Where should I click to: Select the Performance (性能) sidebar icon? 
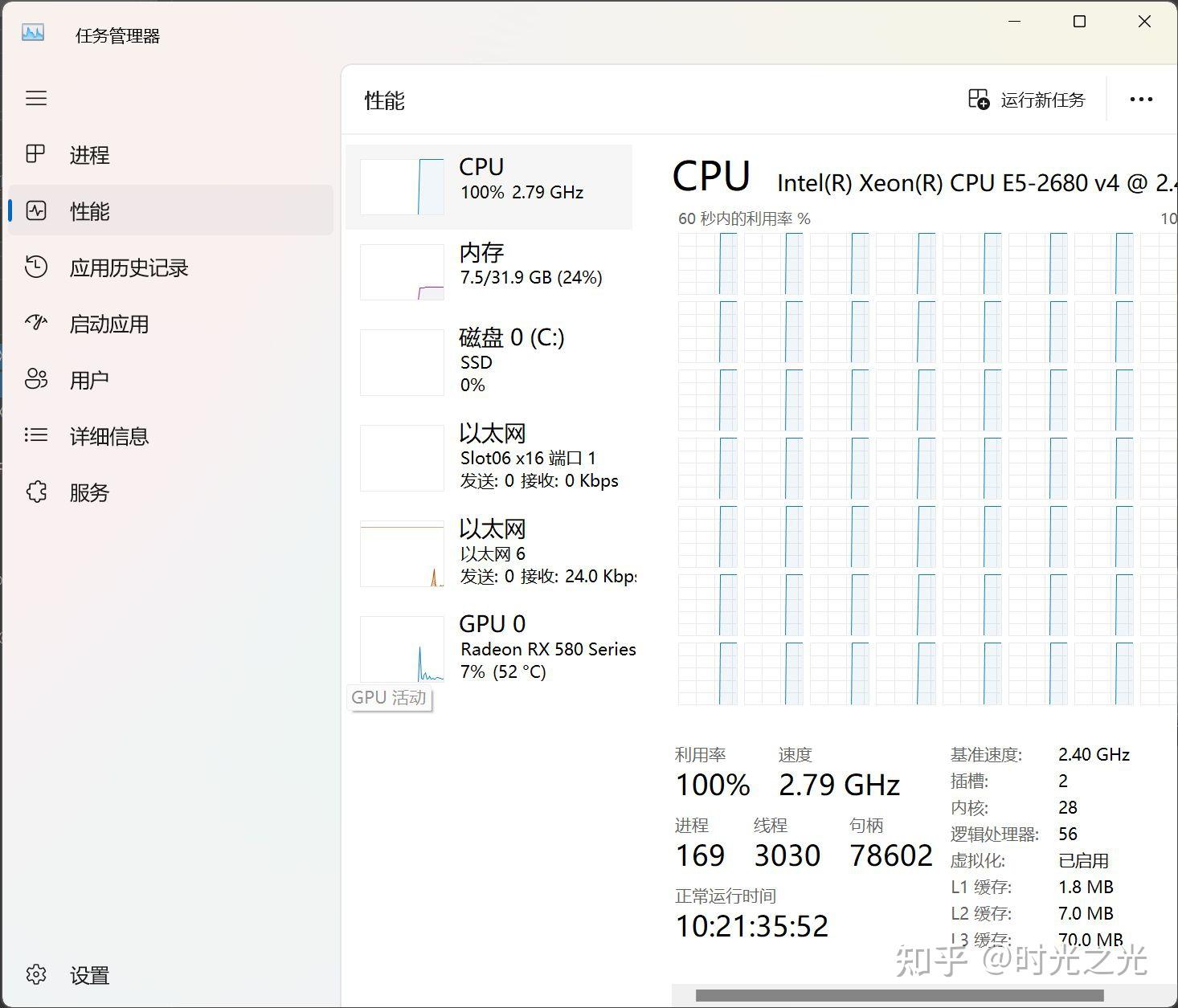tap(36, 211)
